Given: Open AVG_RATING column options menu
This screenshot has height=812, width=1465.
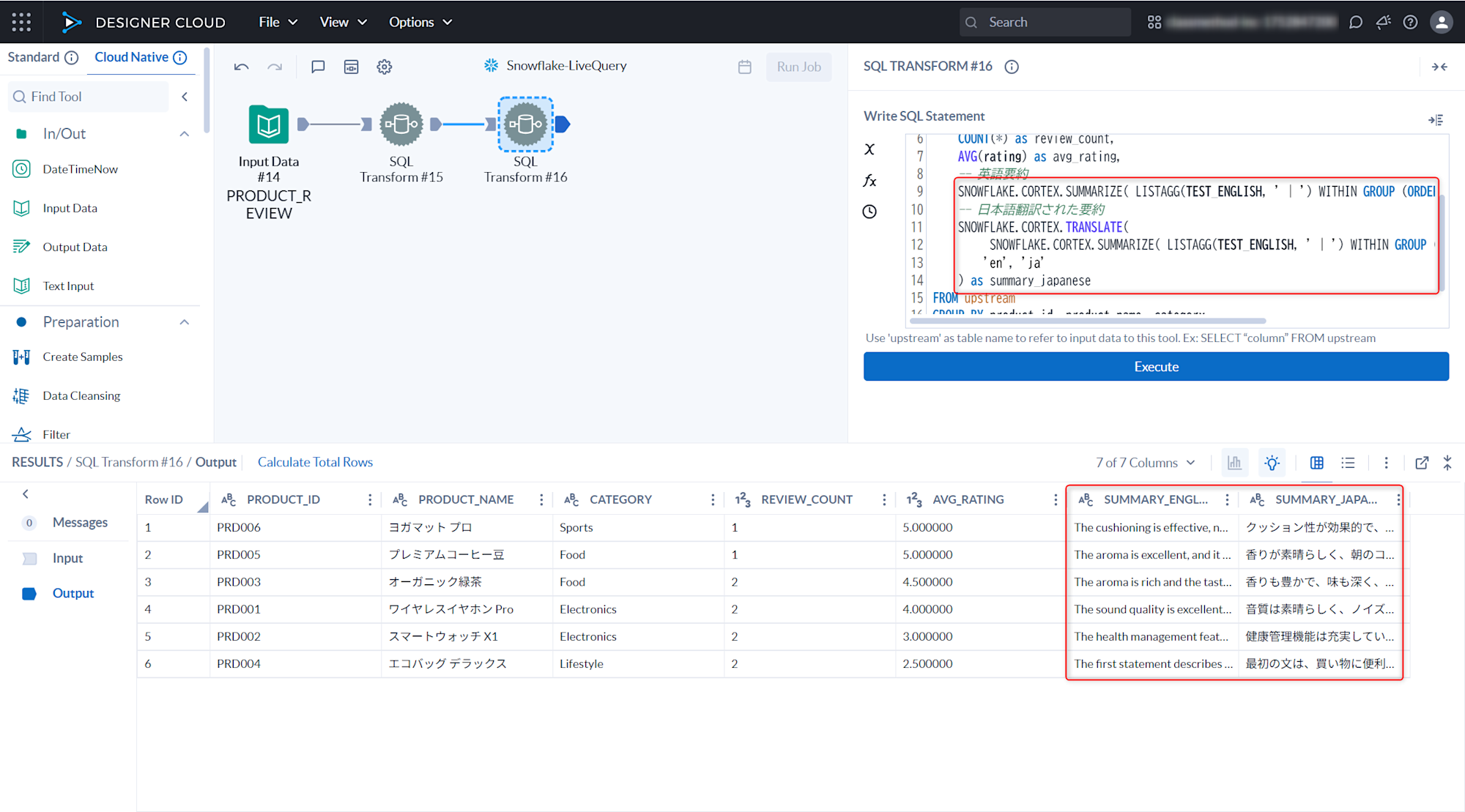Looking at the screenshot, I should 1056,499.
